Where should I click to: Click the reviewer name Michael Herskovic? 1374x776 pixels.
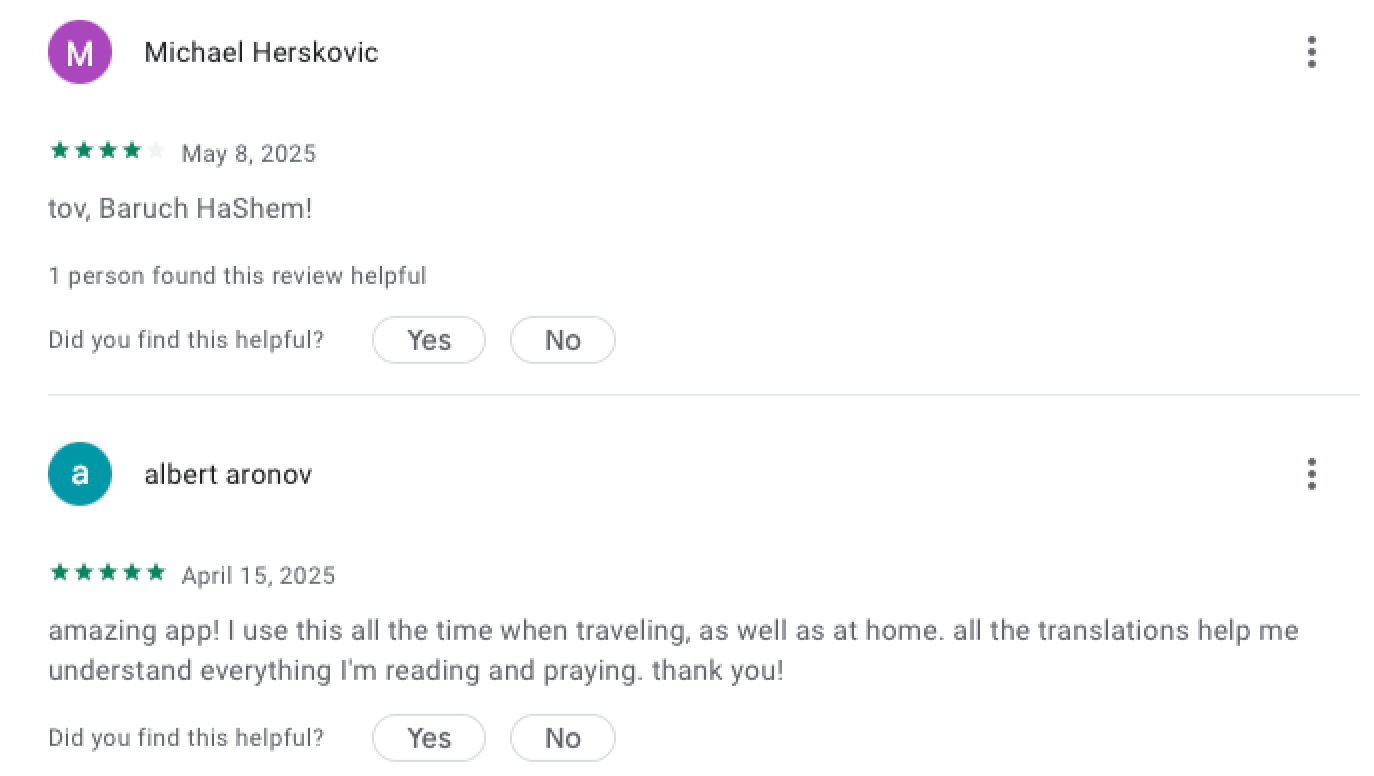tap(261, 52)
